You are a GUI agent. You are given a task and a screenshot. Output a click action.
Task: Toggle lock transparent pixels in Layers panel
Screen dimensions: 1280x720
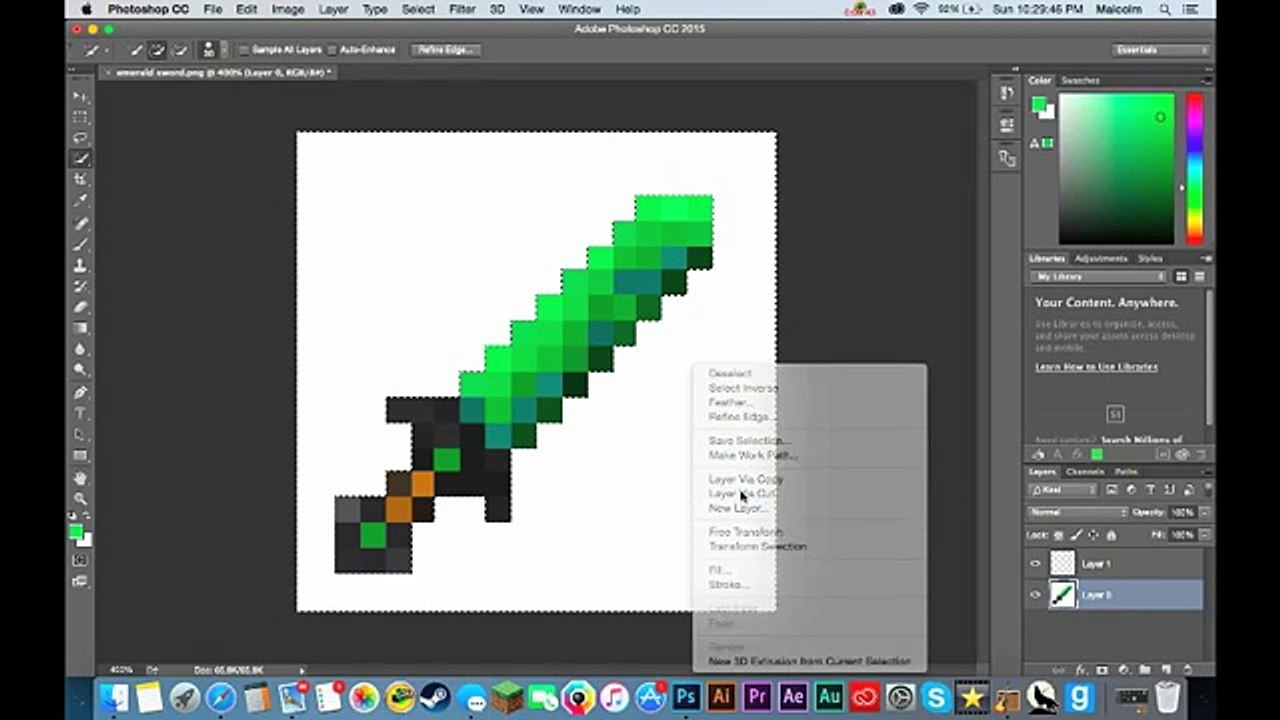[x=1059, y=536]
